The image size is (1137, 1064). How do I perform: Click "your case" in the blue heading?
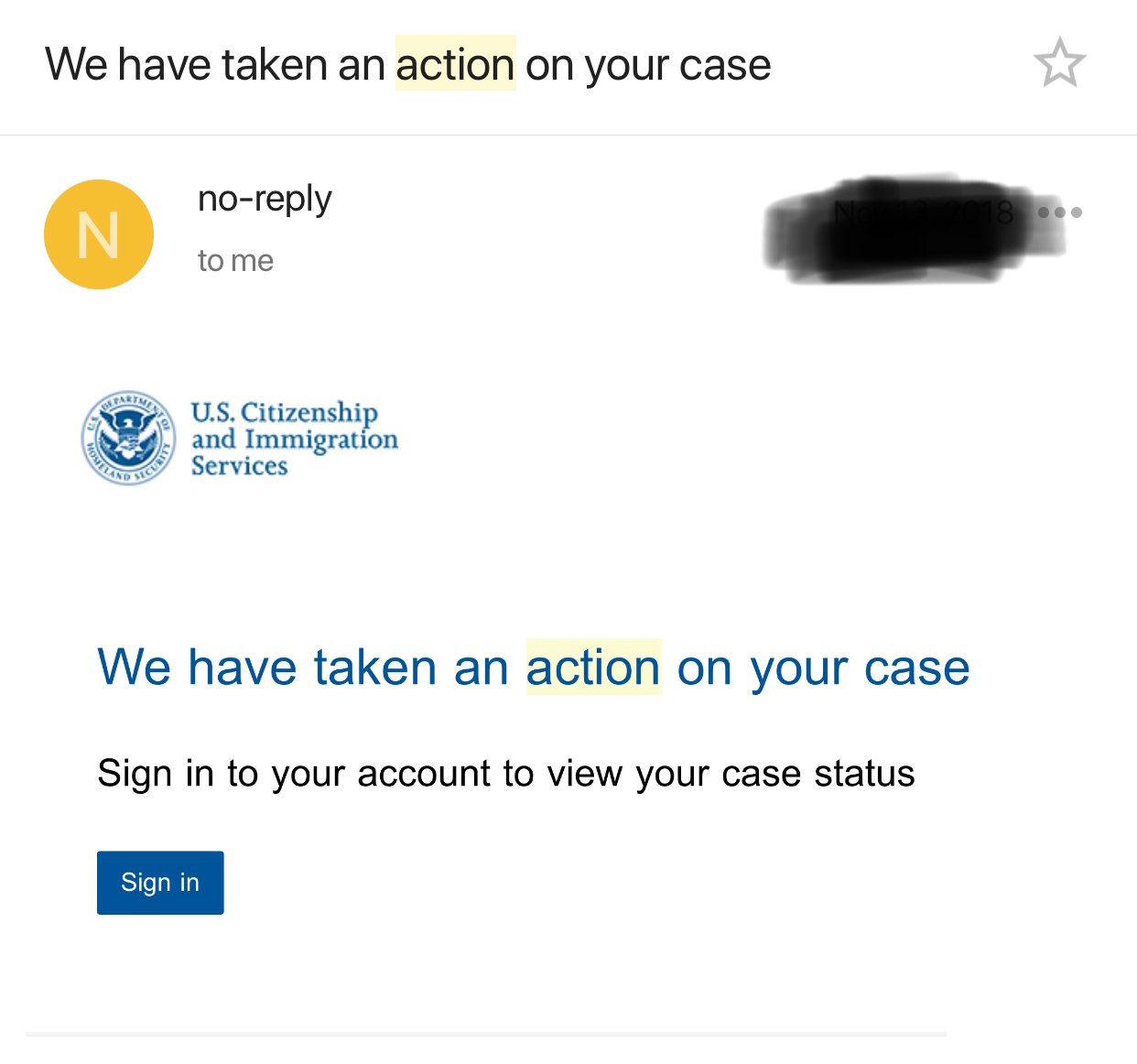coord(860,667)
